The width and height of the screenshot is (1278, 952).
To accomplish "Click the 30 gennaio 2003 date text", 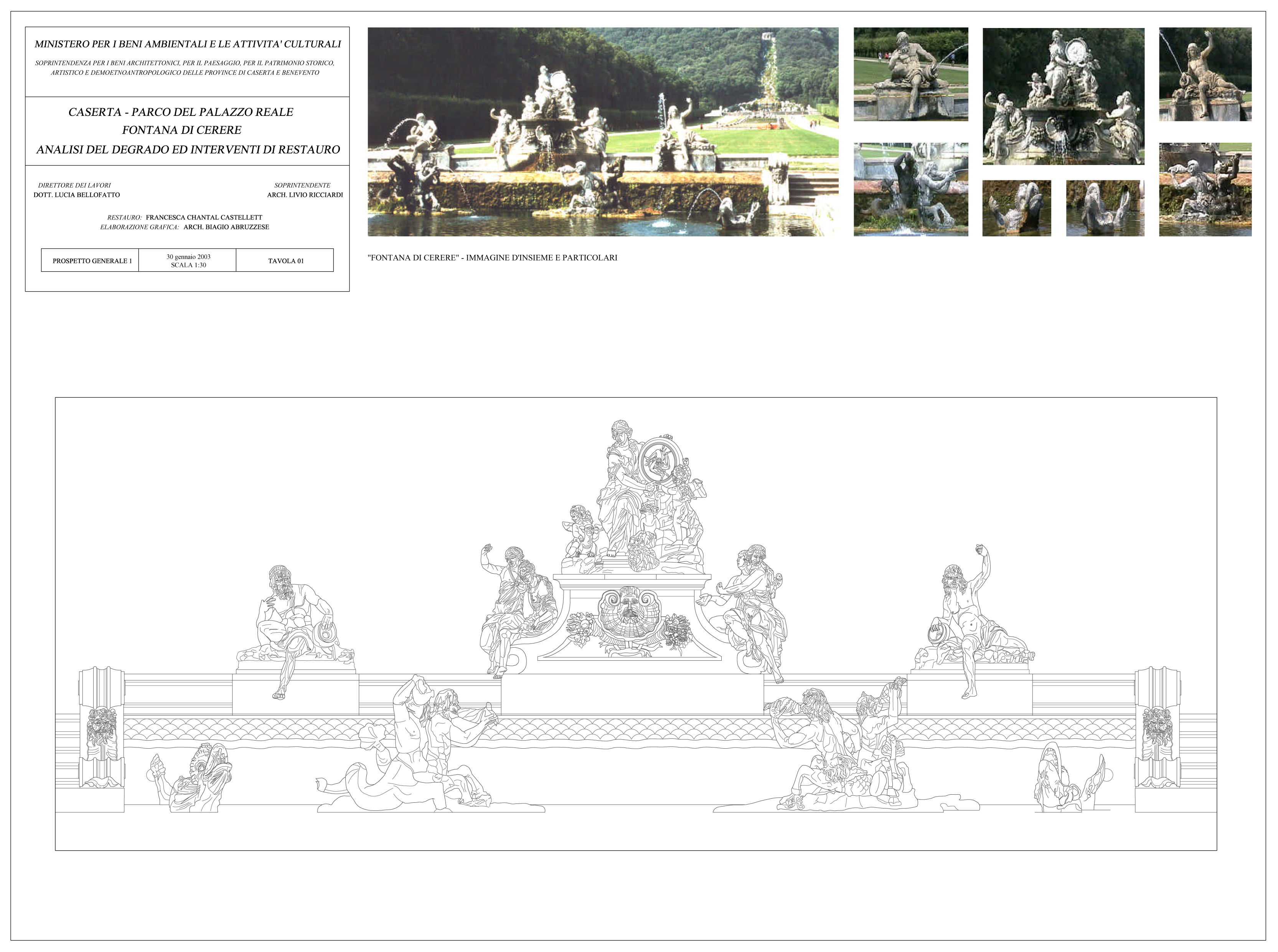I will tap(188, 257).
